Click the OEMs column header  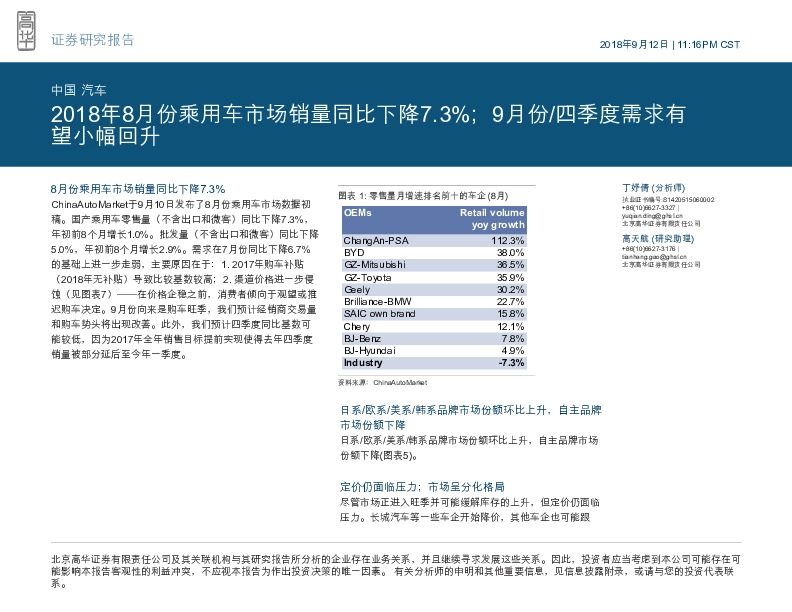point(358,213)
